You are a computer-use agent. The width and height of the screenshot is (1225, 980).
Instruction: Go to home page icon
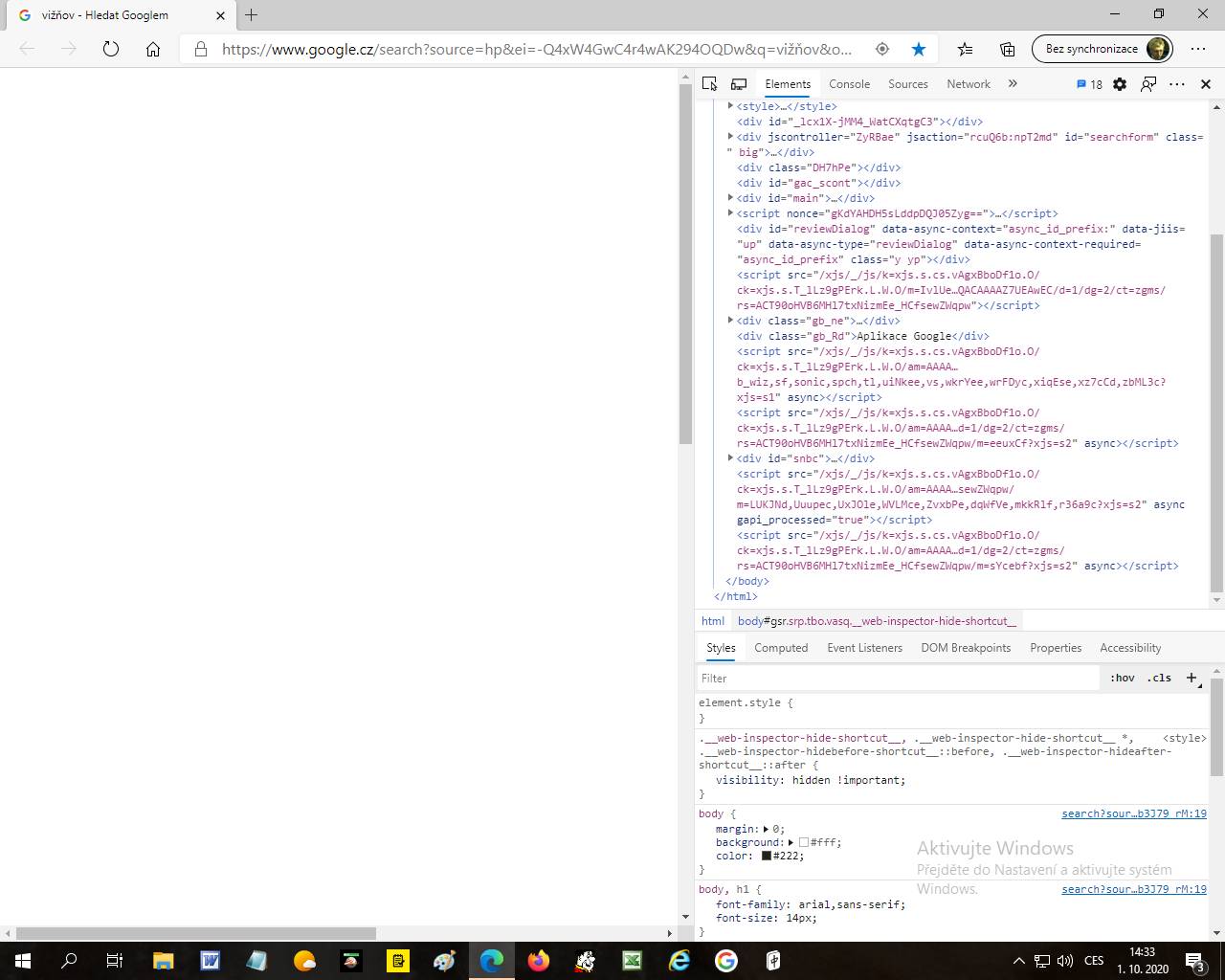click(x=153, y=49)
